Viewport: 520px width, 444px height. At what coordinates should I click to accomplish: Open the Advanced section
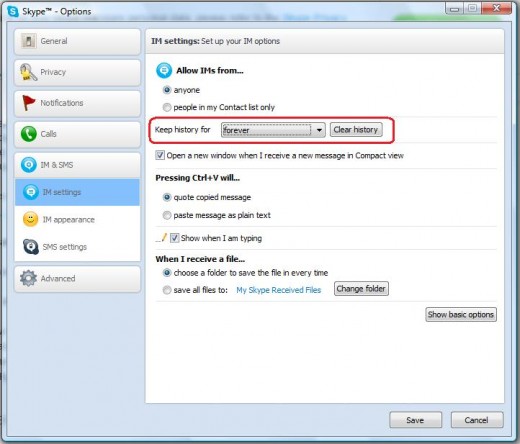[x=77, y=279]
